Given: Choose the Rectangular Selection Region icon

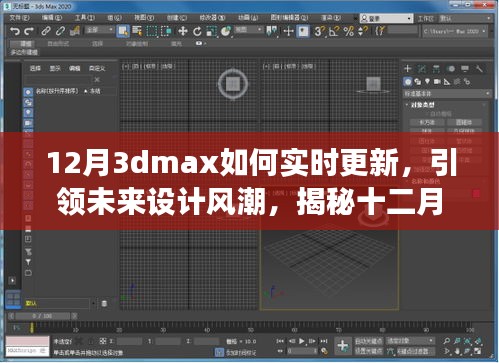Looking at the screenshot, I should [x=152, y=31].
